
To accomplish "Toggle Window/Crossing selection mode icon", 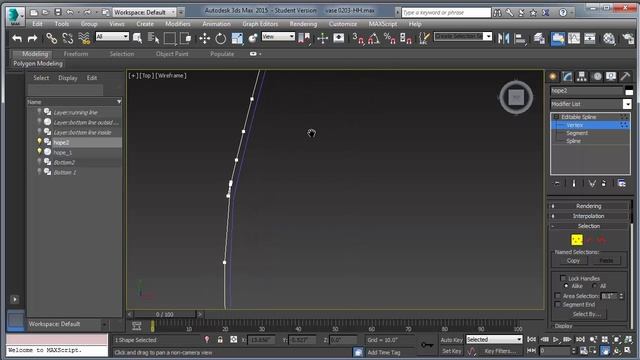I will [x=186, y=38].
